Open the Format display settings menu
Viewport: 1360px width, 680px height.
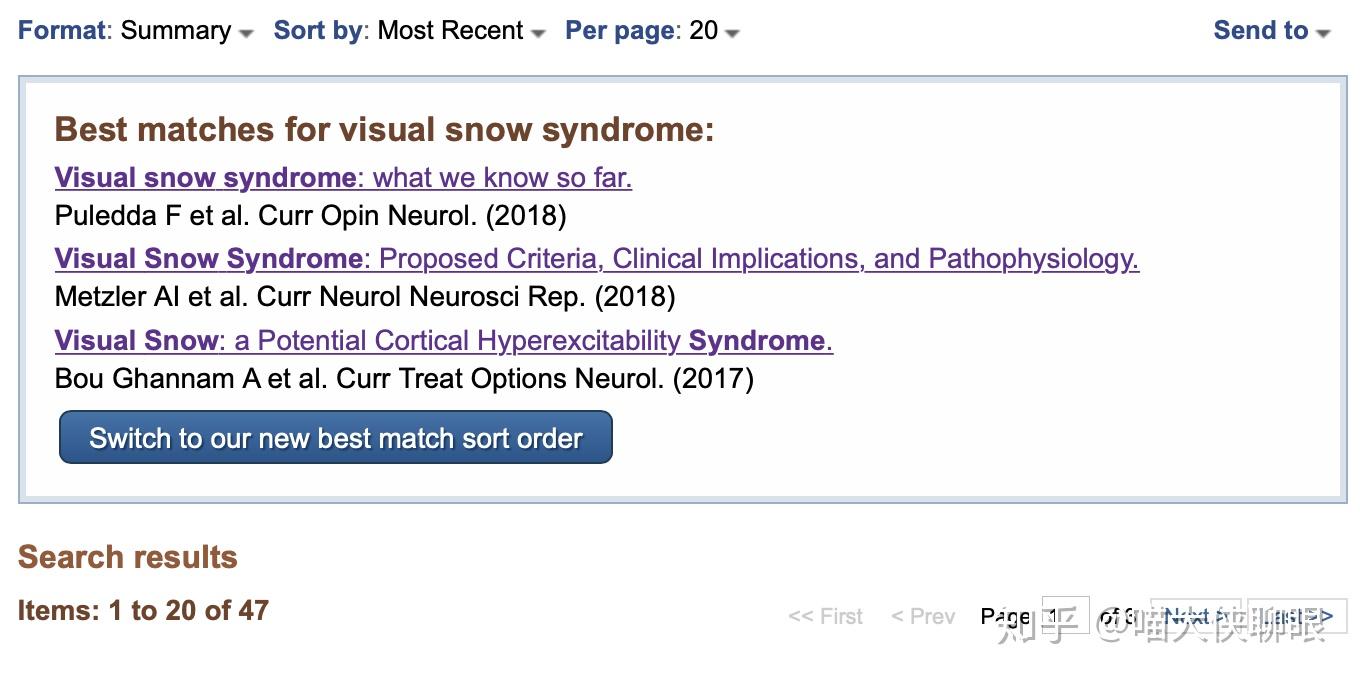coord(62,31)
